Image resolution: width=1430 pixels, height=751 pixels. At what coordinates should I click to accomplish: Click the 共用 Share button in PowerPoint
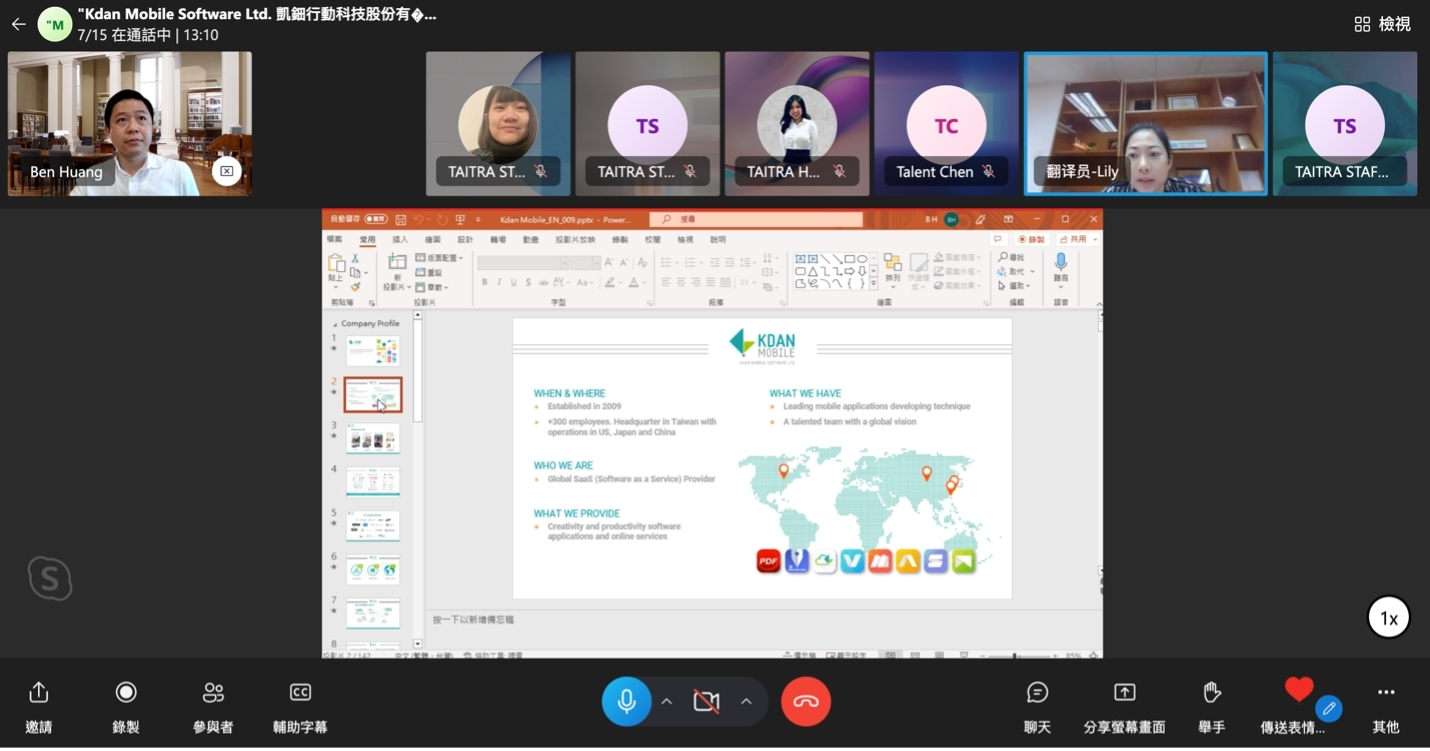click(1078, 240)
